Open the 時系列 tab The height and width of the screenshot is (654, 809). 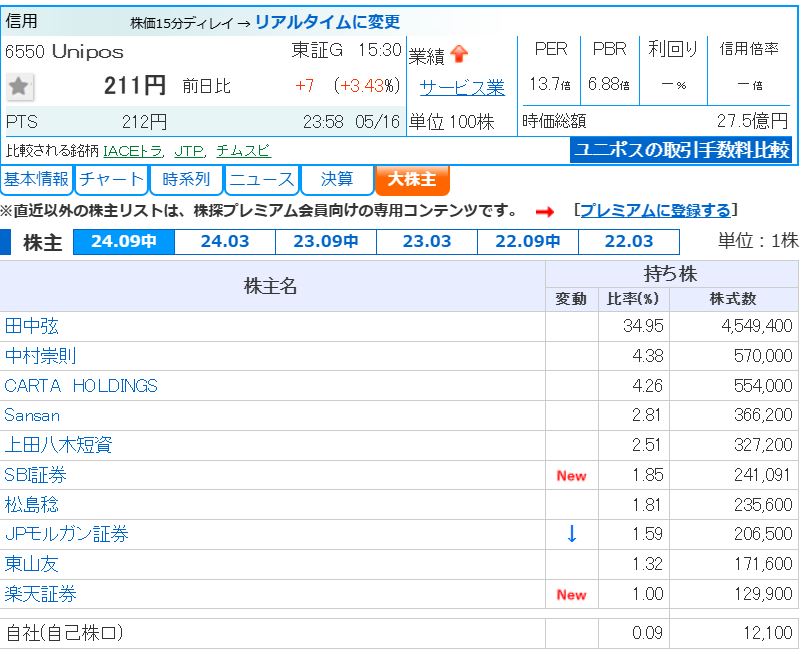point(186,179)
